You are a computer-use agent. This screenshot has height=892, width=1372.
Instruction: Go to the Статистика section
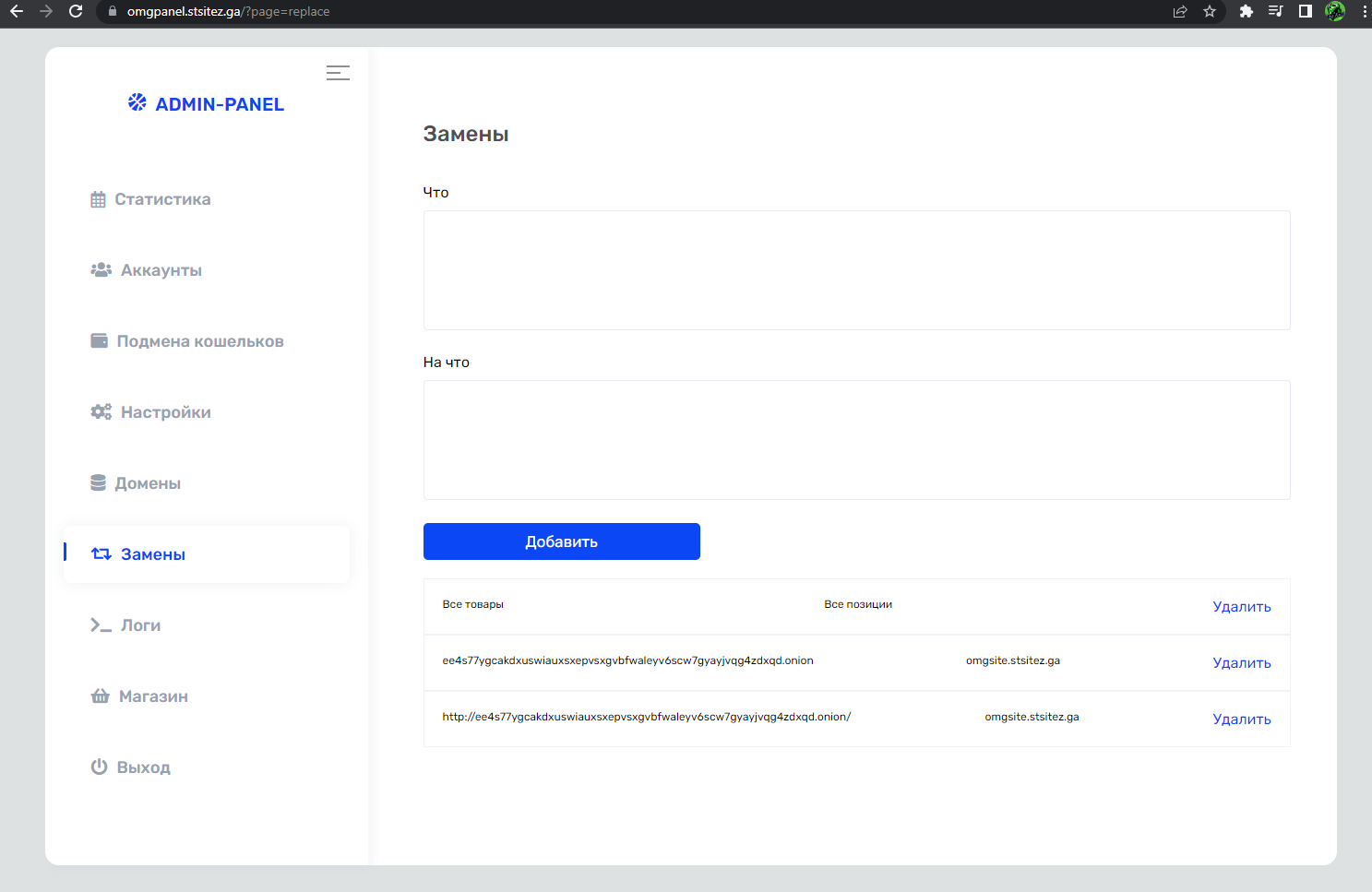(162, 200)
